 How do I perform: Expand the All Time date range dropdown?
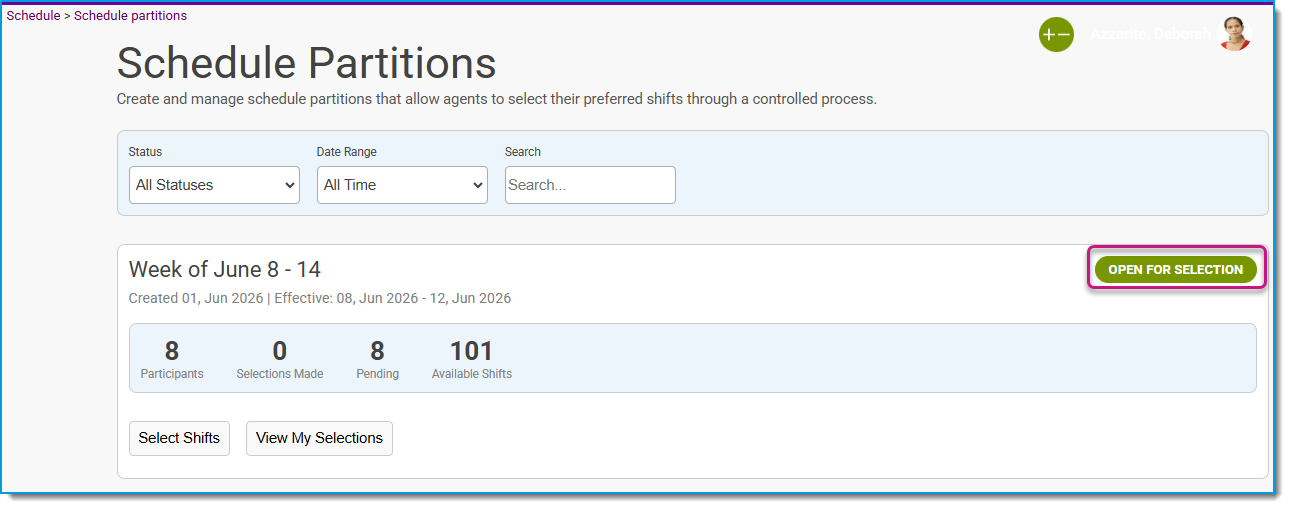tap(402, 185)
